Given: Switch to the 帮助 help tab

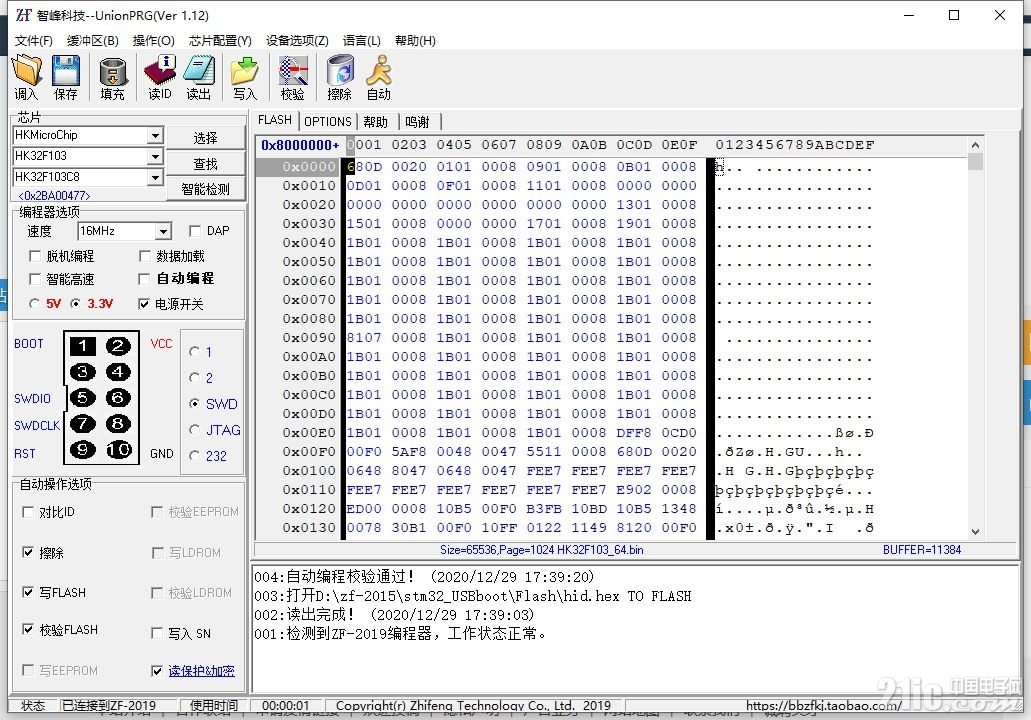Looking at the screenshot, I should click(x=375, y=122).
